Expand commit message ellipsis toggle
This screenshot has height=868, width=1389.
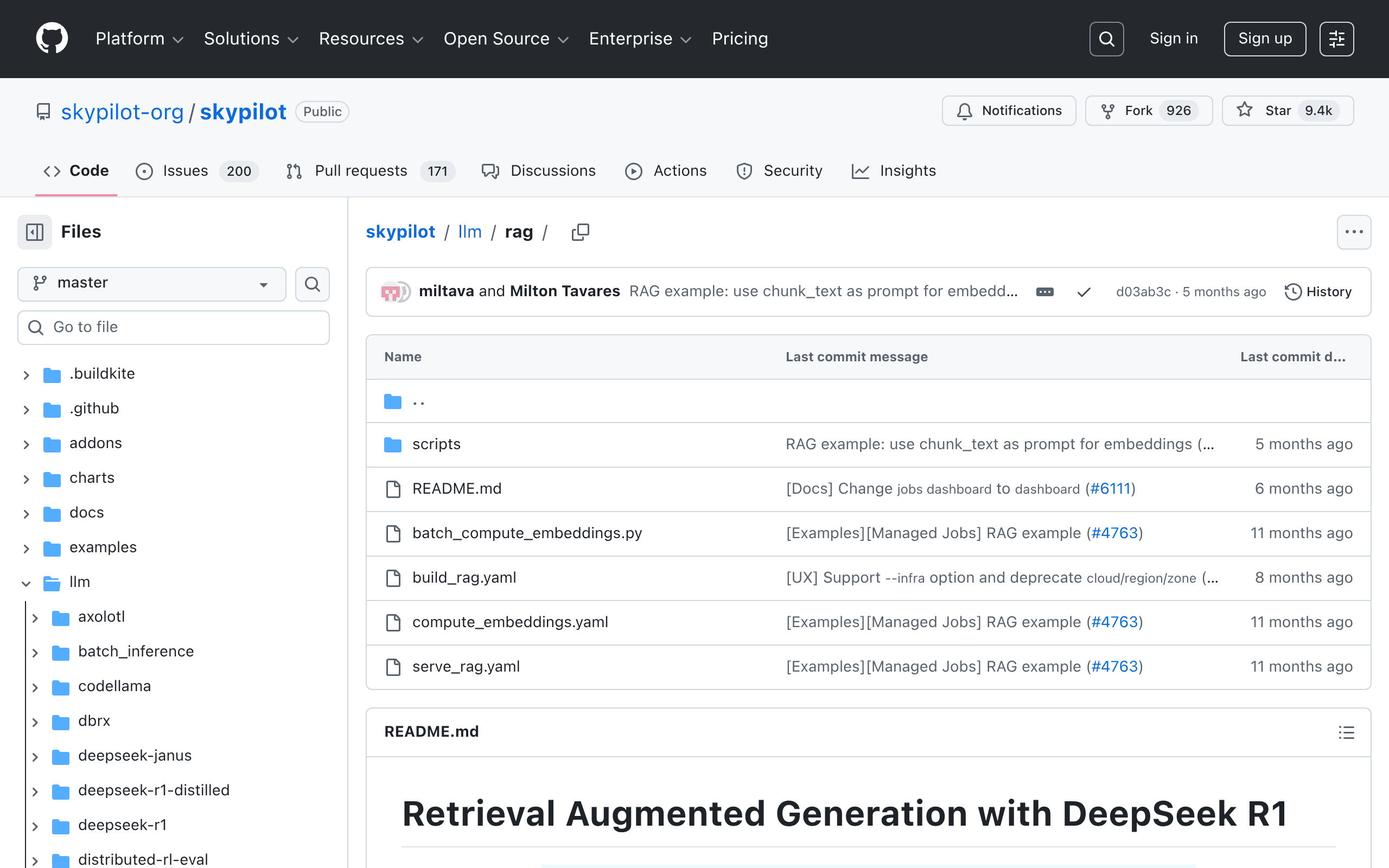(x=1044, y=292)
